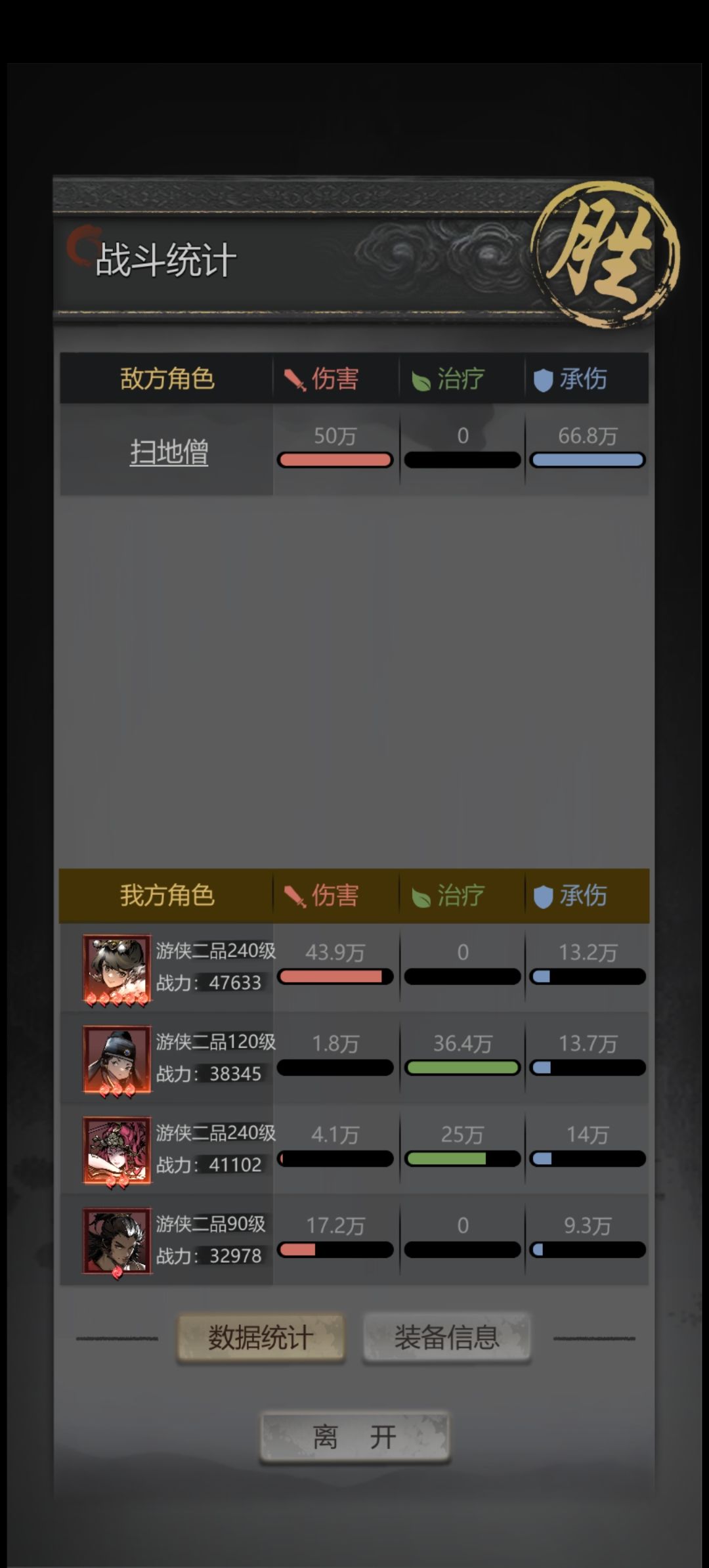Click the sword 伤害 icon in enemy header
The width and height of the screenshot is (709, 1568).
[x=295, y=380]
